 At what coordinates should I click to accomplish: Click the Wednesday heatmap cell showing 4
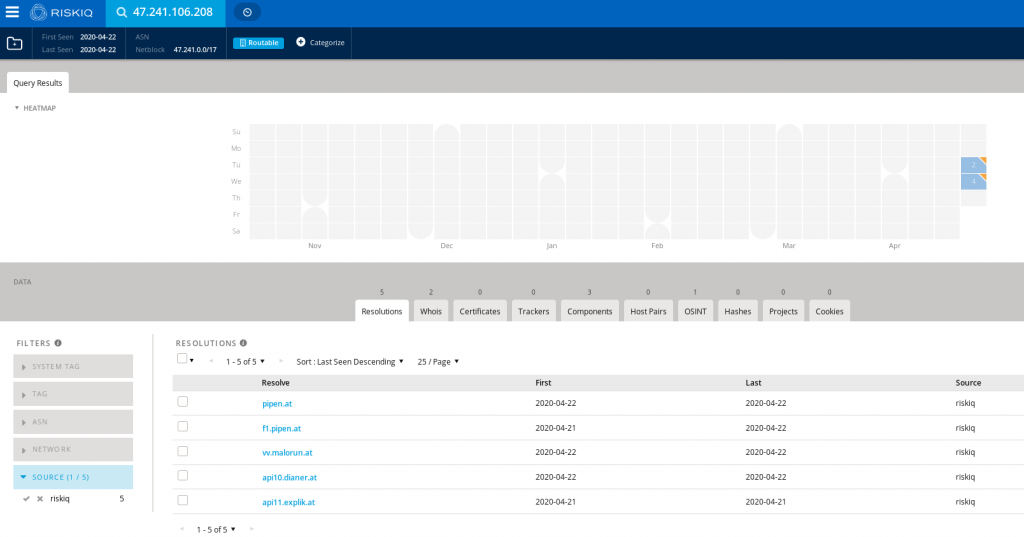(973, 182)
